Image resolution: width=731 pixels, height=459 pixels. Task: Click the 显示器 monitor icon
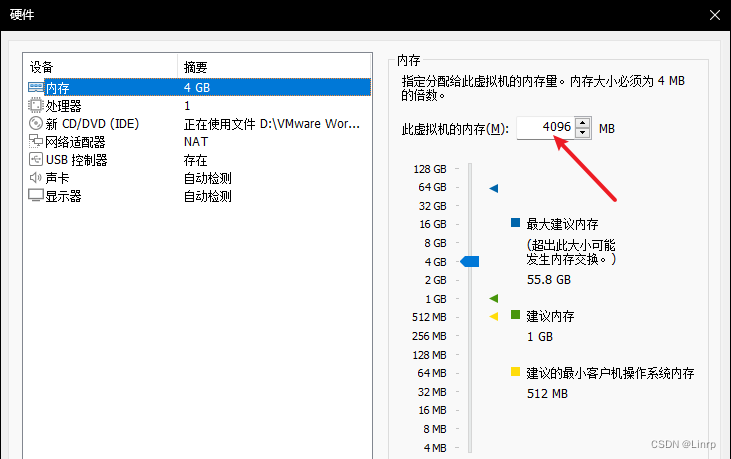pos(35,196)
